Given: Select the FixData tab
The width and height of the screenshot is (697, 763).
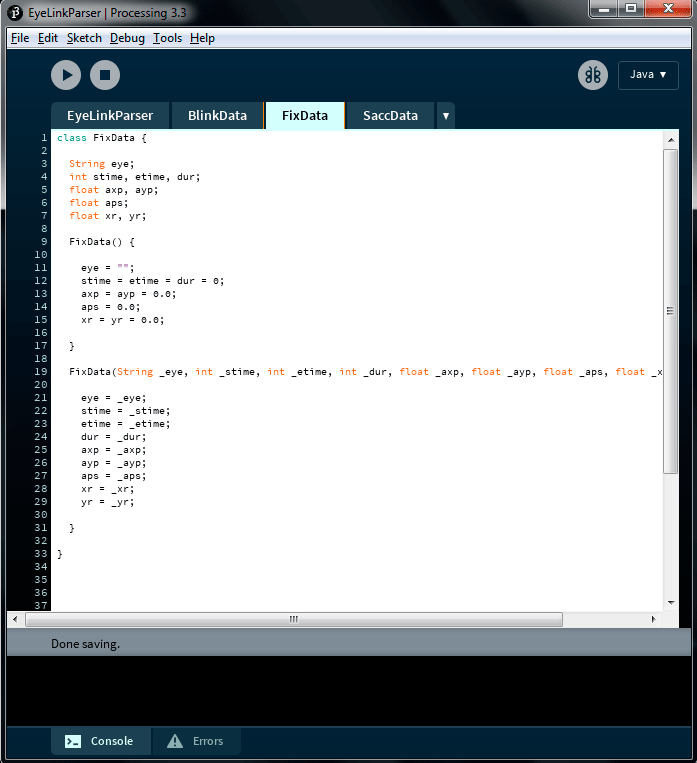Looking at the screenshot, I should click(x=305, y=116).
